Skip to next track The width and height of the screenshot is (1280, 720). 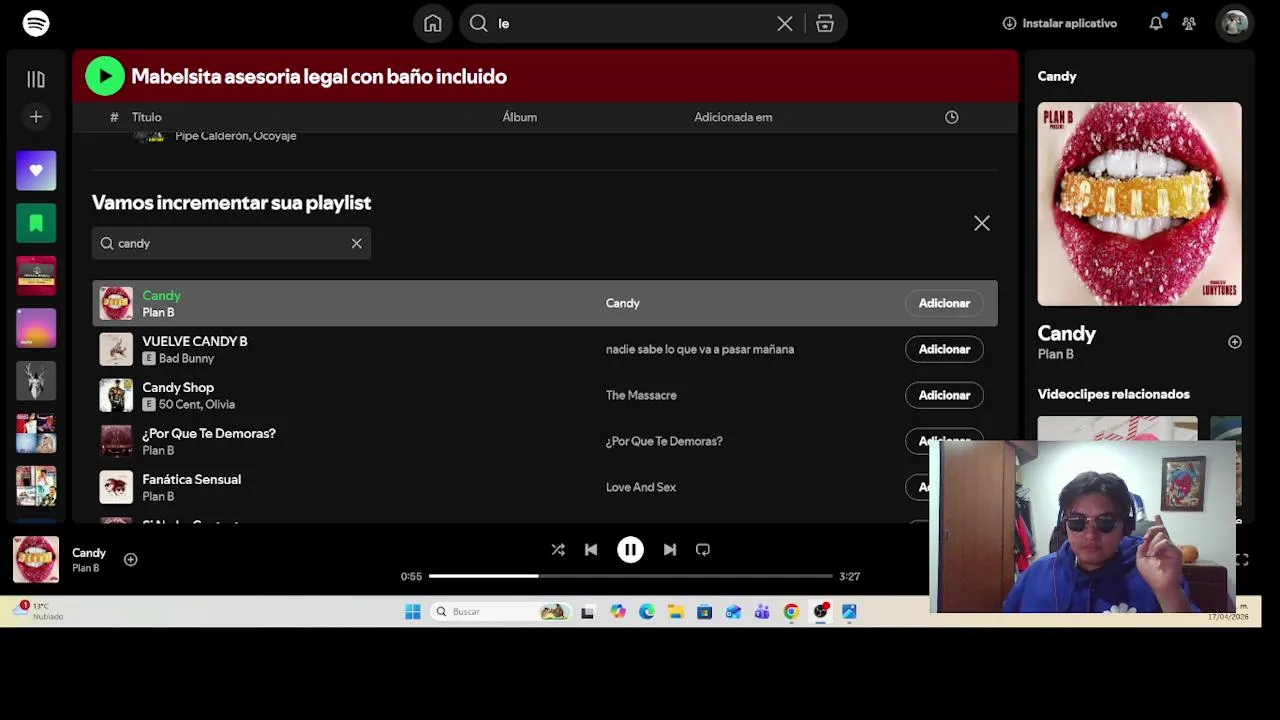coord(670,549)
